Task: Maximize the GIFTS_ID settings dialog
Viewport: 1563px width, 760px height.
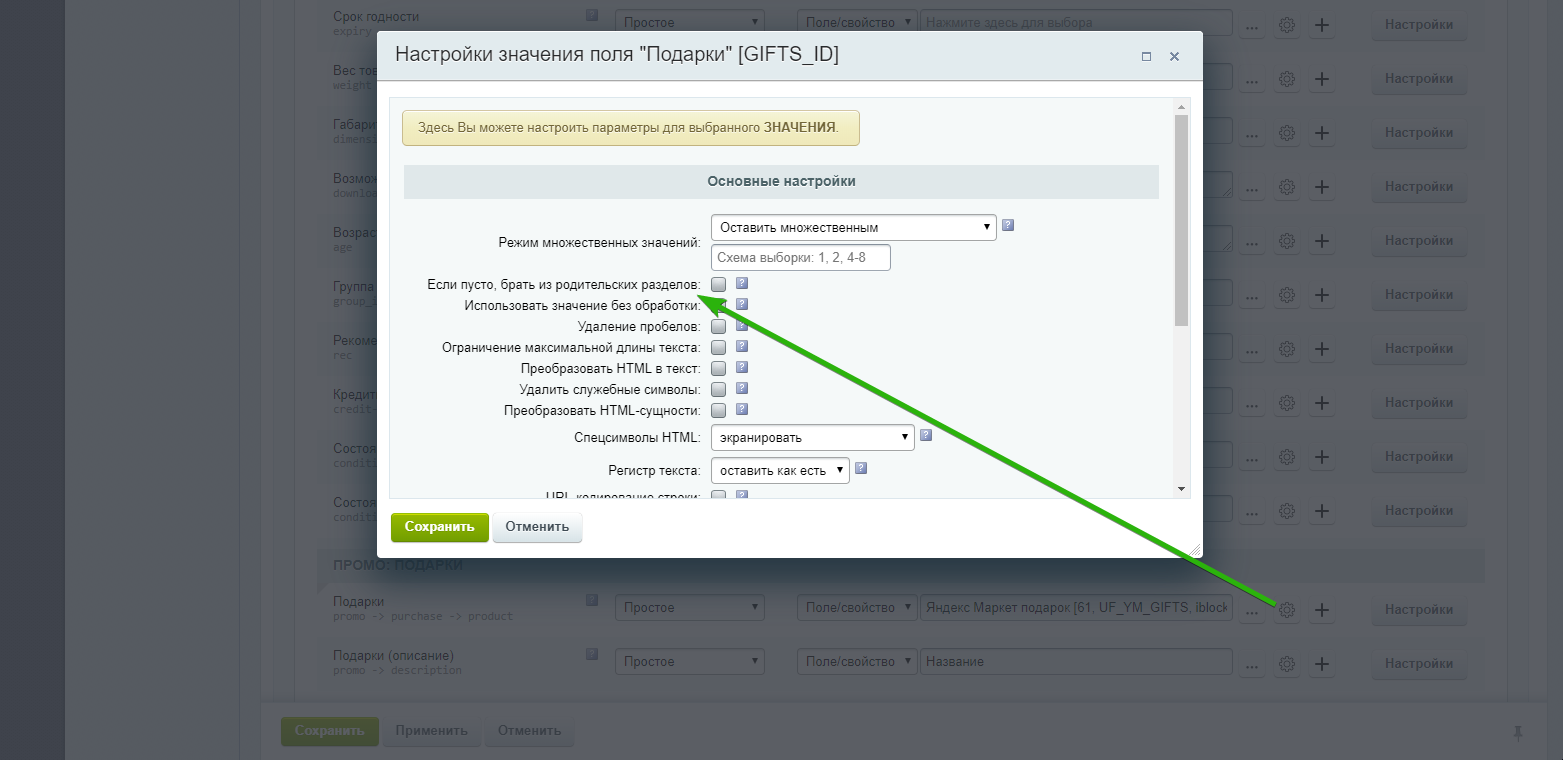Action: [x=1147, y=57]
